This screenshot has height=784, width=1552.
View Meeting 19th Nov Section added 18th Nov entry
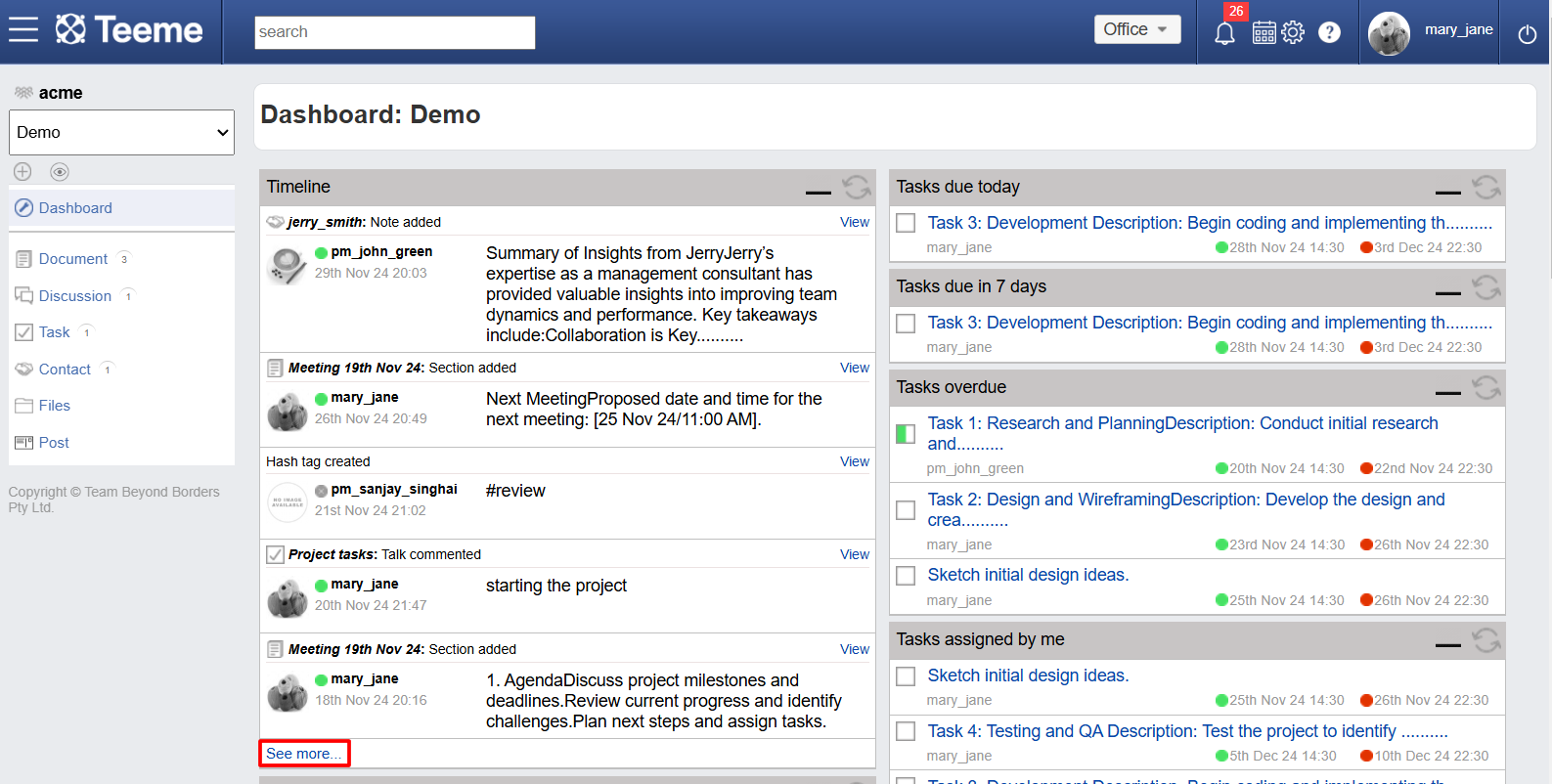(x=855, y=649)
